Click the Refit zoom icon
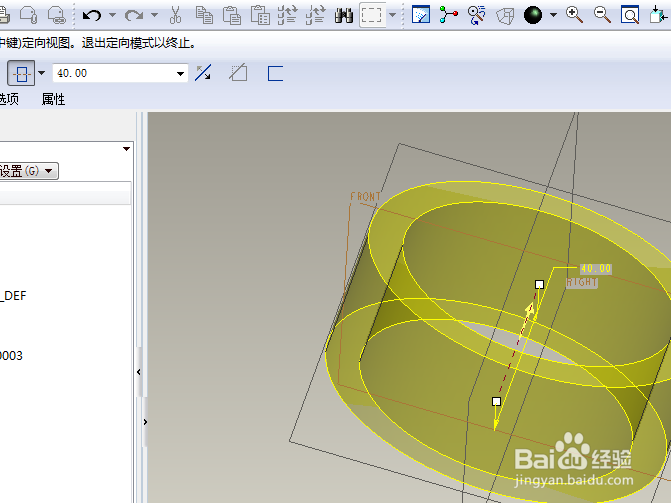This screenshot has height=503, width=671. pyautogui.click(x=630, y=15)
